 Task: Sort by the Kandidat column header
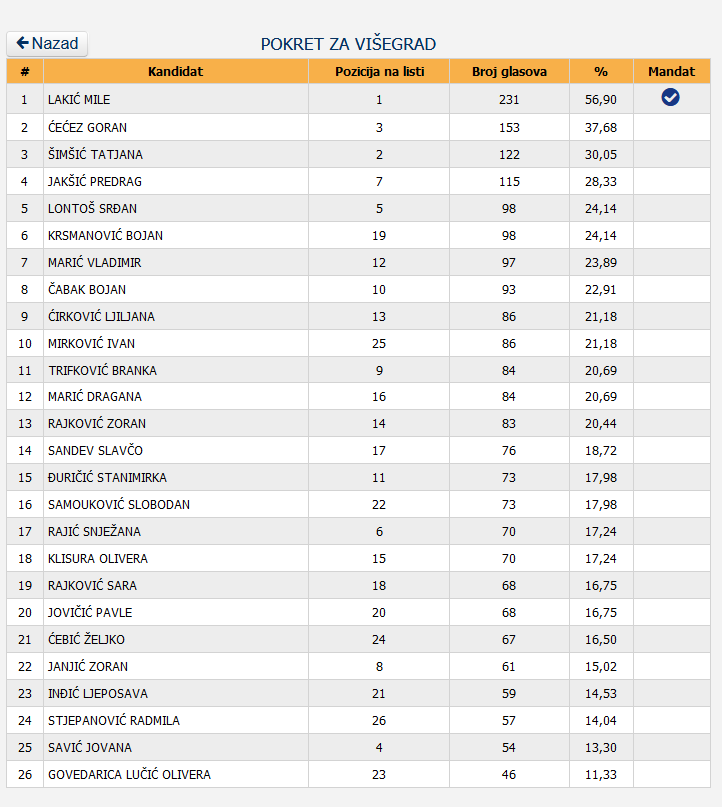point(175,72)
